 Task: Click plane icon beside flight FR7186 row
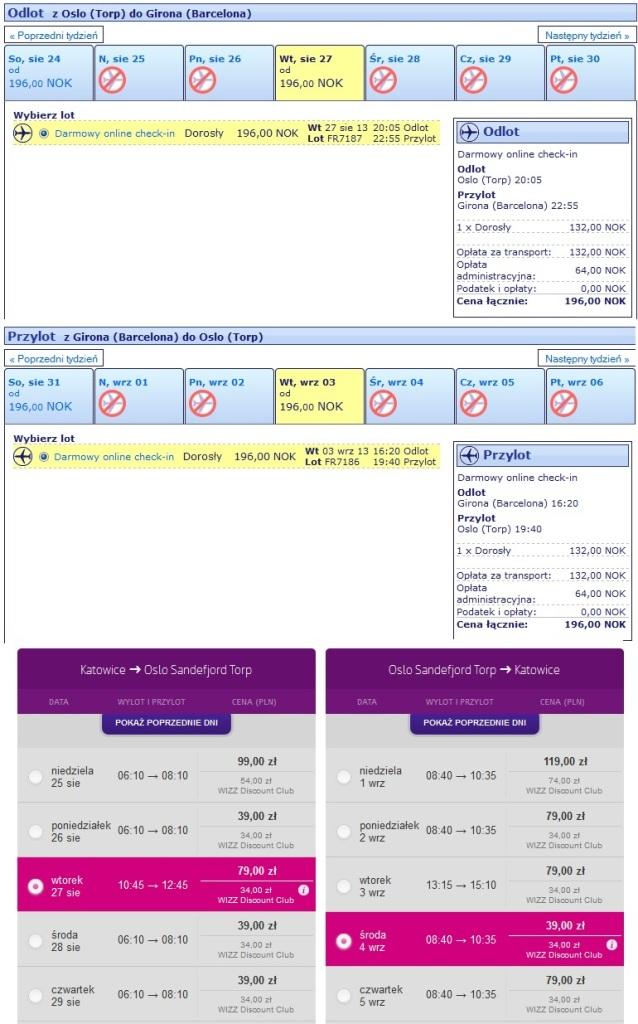coord(23,456)
